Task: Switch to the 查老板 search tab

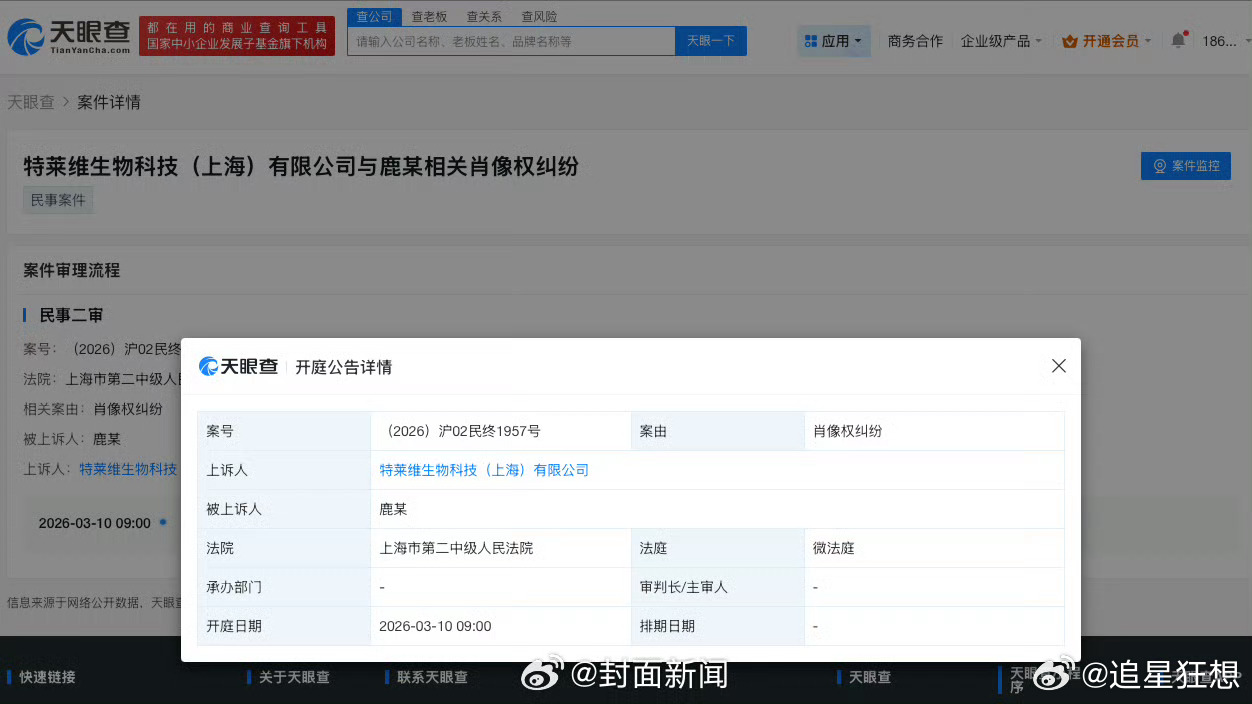Action: pyautogui.click(x=429, y=16)
